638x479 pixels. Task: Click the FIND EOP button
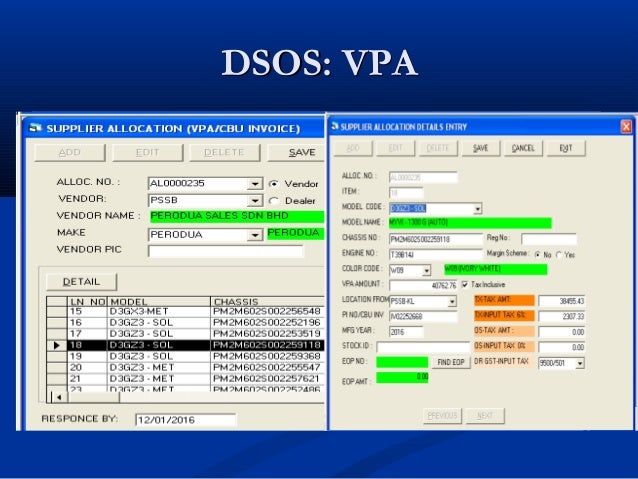[451, 362]
